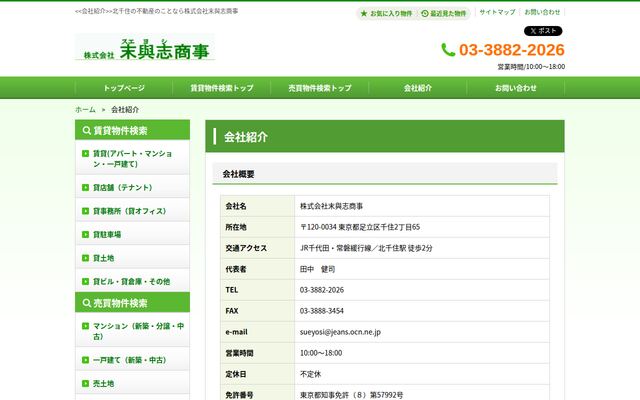Click arrow icon beside 貸ビル・貸倉庫・その他
This screenshot has width=640, height=400.
(x=85, y=281)
